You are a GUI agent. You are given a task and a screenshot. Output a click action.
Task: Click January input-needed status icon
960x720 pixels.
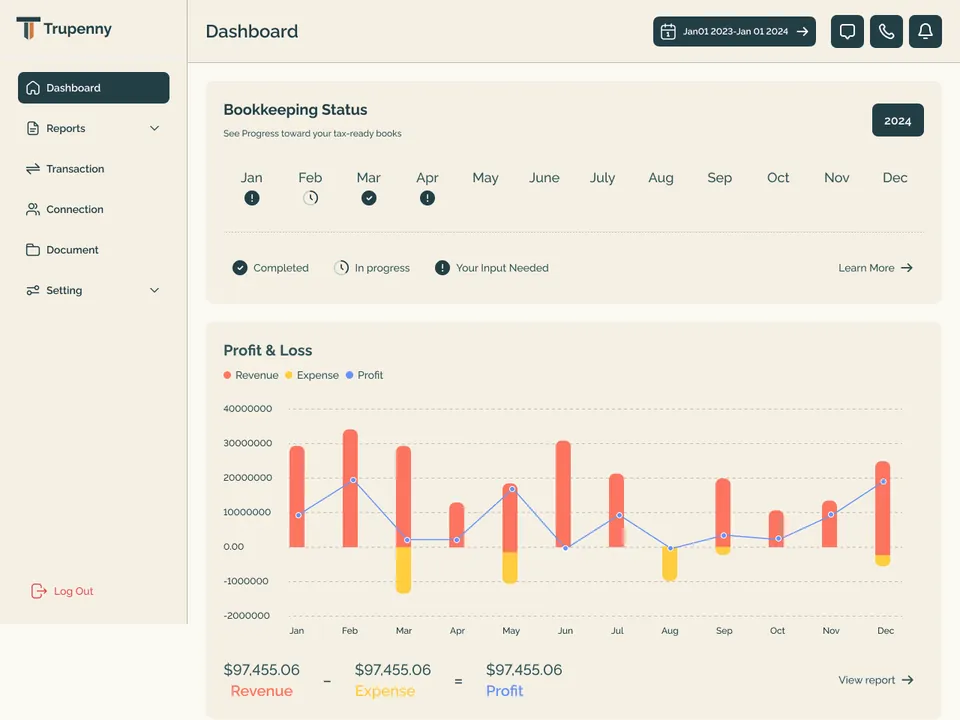[252, 198]
